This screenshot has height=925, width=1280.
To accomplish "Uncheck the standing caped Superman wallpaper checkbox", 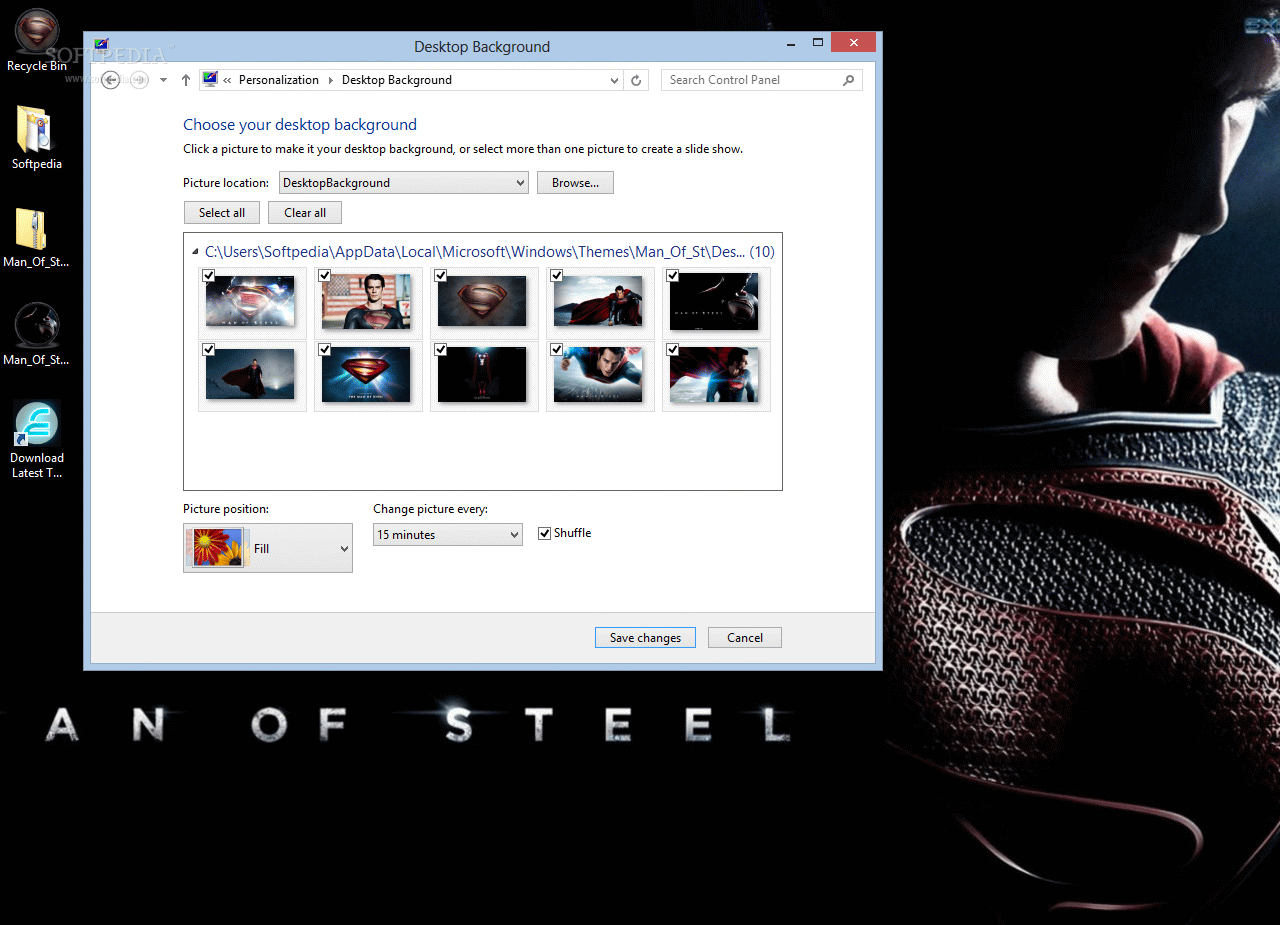I will 209,349.
